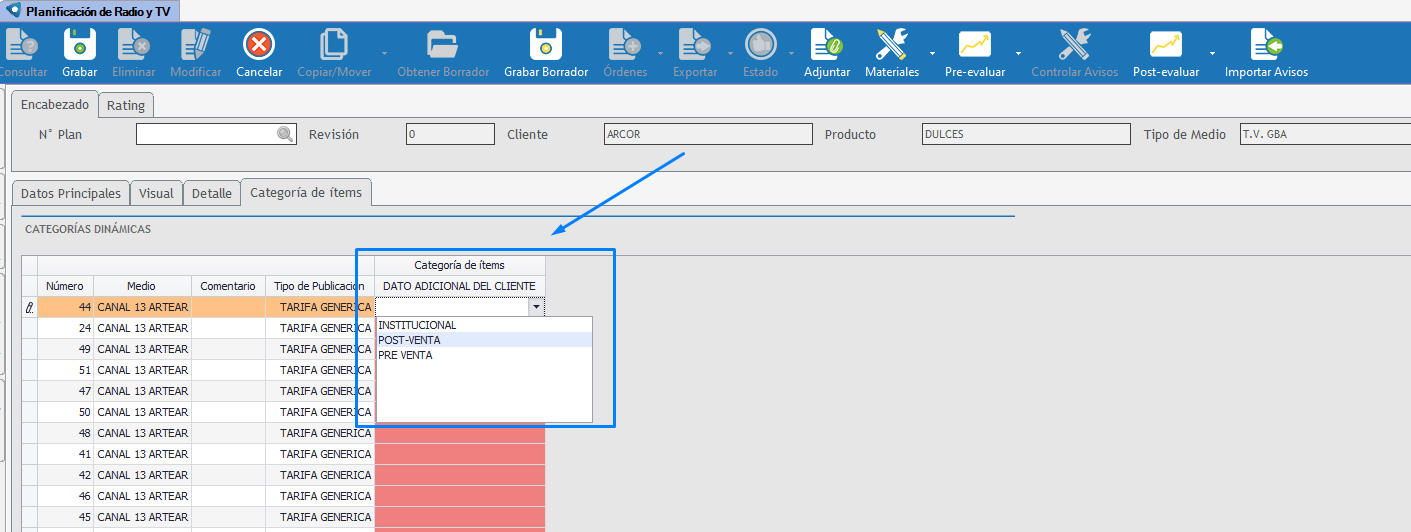Click the row indicator for row 44
Viewport: 1411px width, 532px height.
point(29,307)
